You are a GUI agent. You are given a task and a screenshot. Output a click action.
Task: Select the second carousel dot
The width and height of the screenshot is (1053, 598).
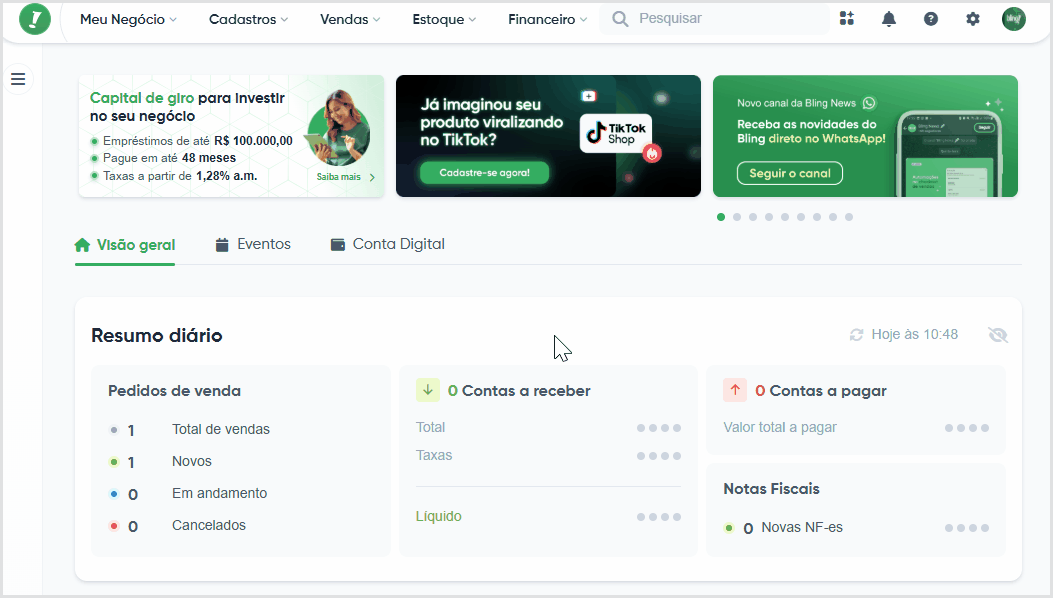(737, 217)
